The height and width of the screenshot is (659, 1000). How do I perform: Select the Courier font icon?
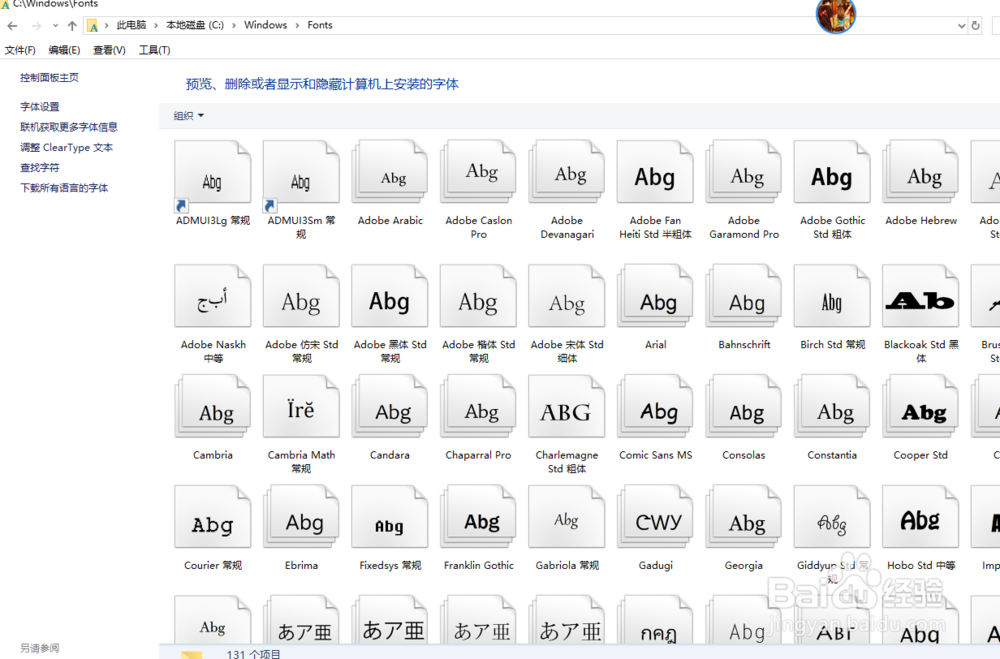(212, 517)
